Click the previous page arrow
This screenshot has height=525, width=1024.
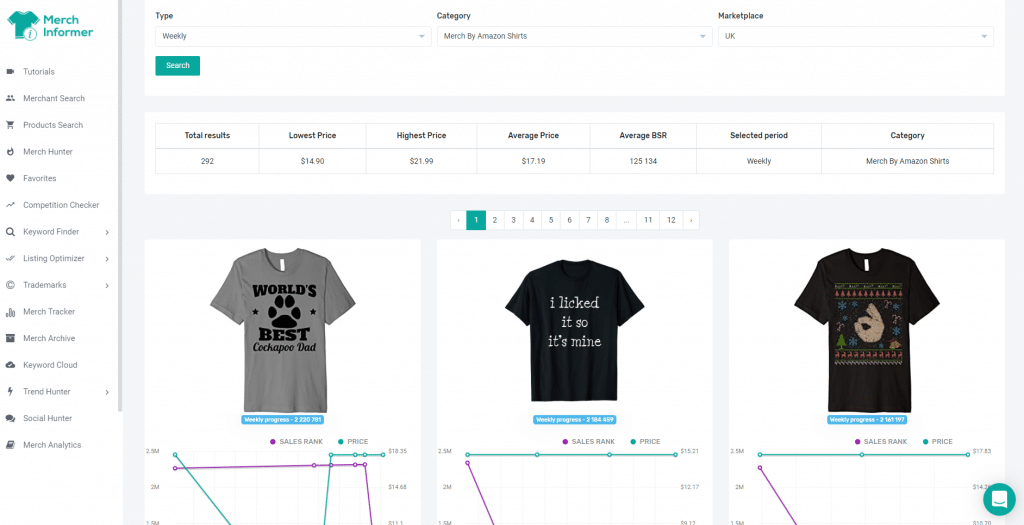click(458, 220)
